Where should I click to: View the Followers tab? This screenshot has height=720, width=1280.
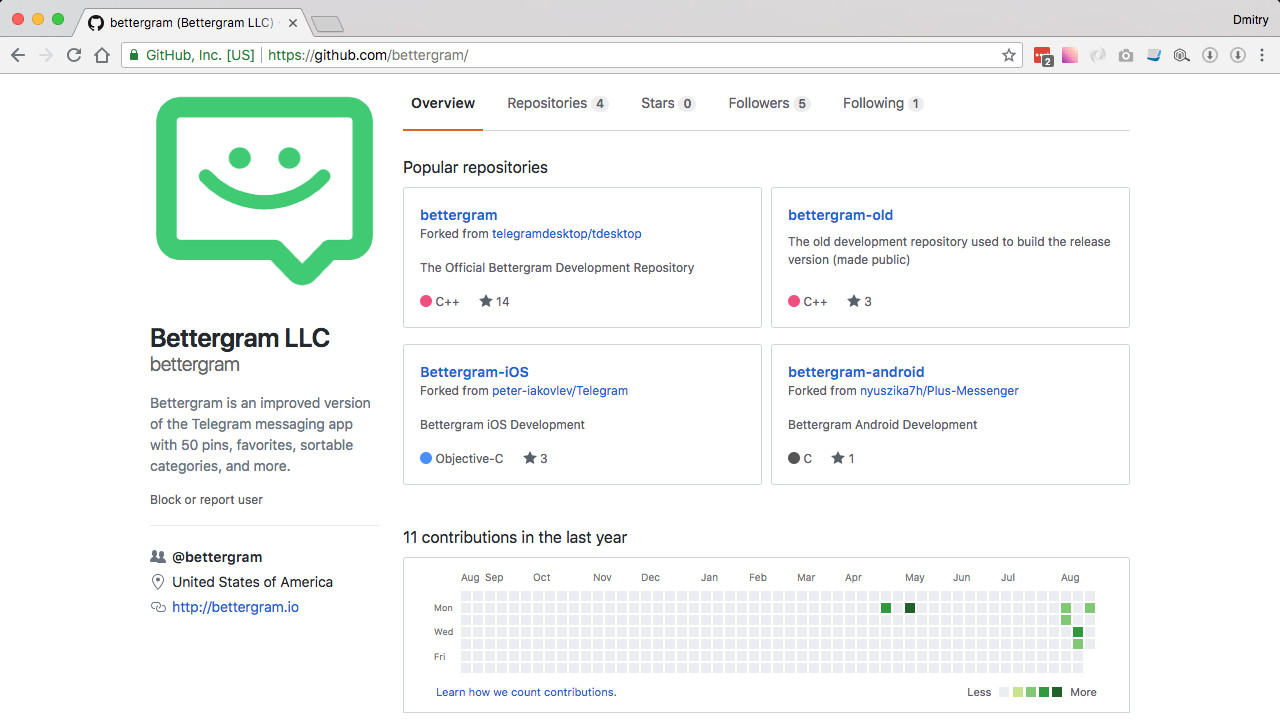coord(769,103)
